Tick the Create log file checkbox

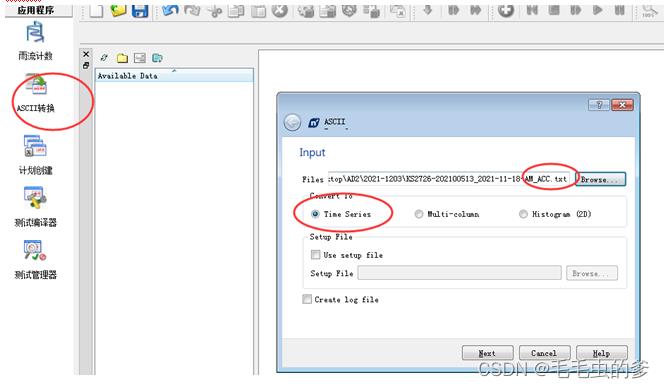307,299
